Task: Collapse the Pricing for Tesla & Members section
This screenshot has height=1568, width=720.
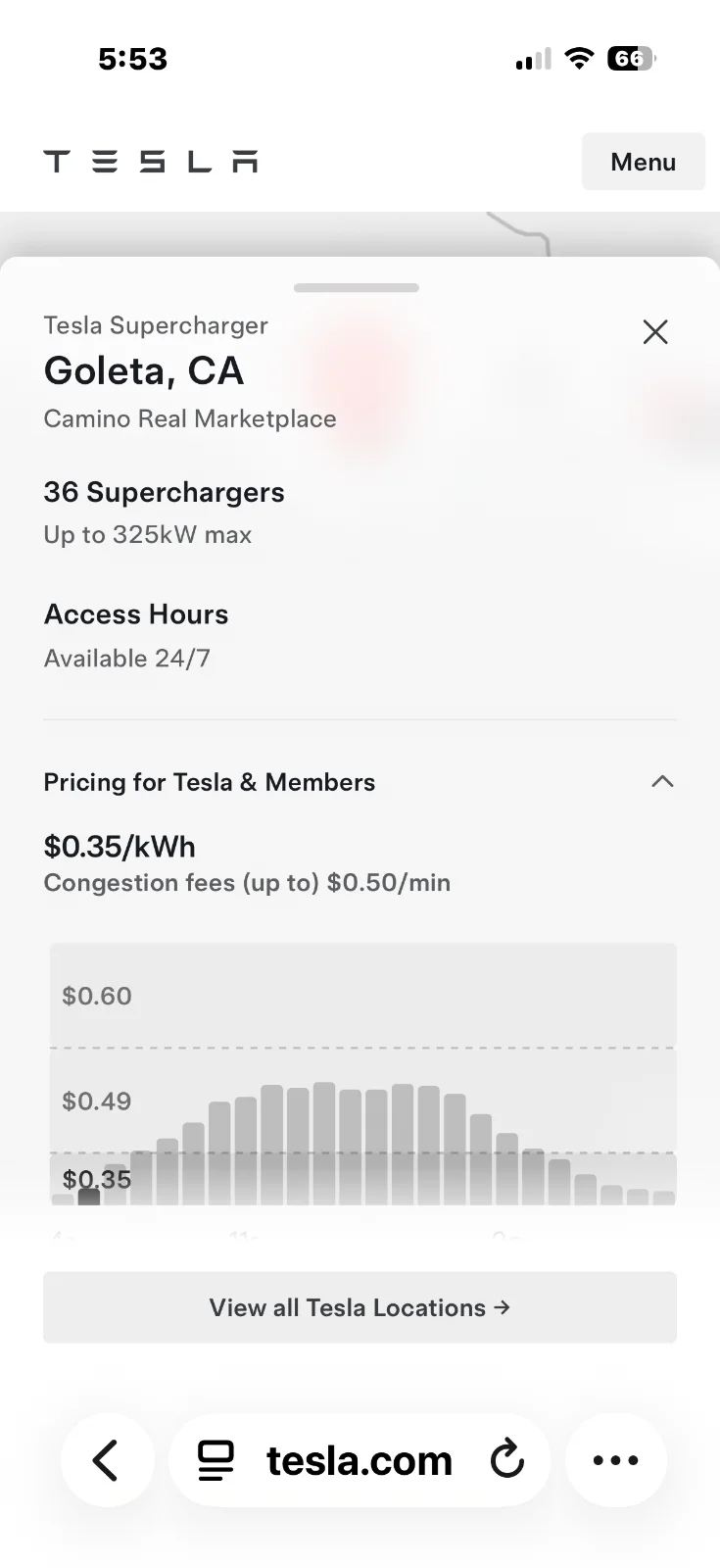Action: 662,781
